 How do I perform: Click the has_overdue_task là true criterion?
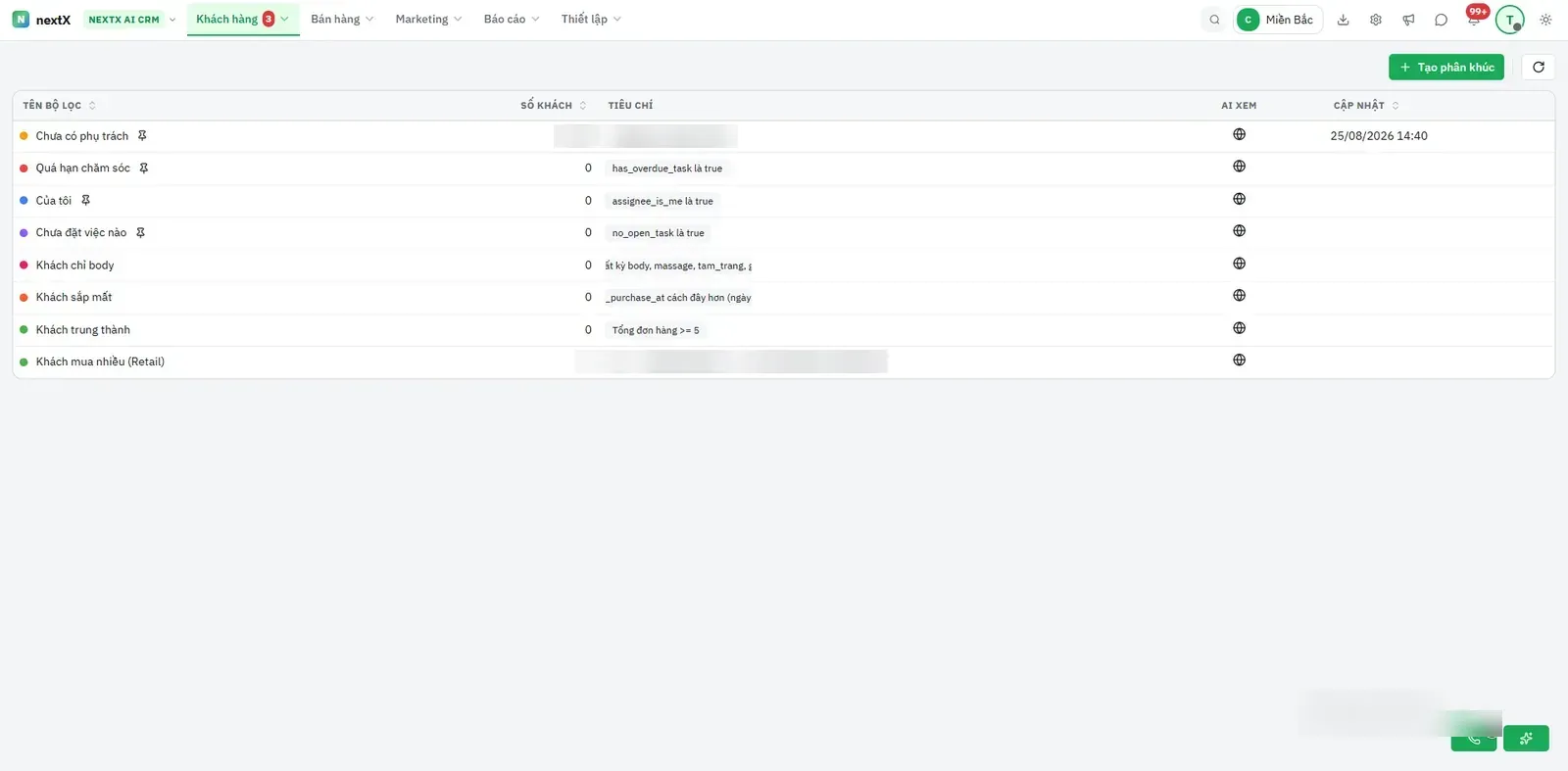click(667, 169)
